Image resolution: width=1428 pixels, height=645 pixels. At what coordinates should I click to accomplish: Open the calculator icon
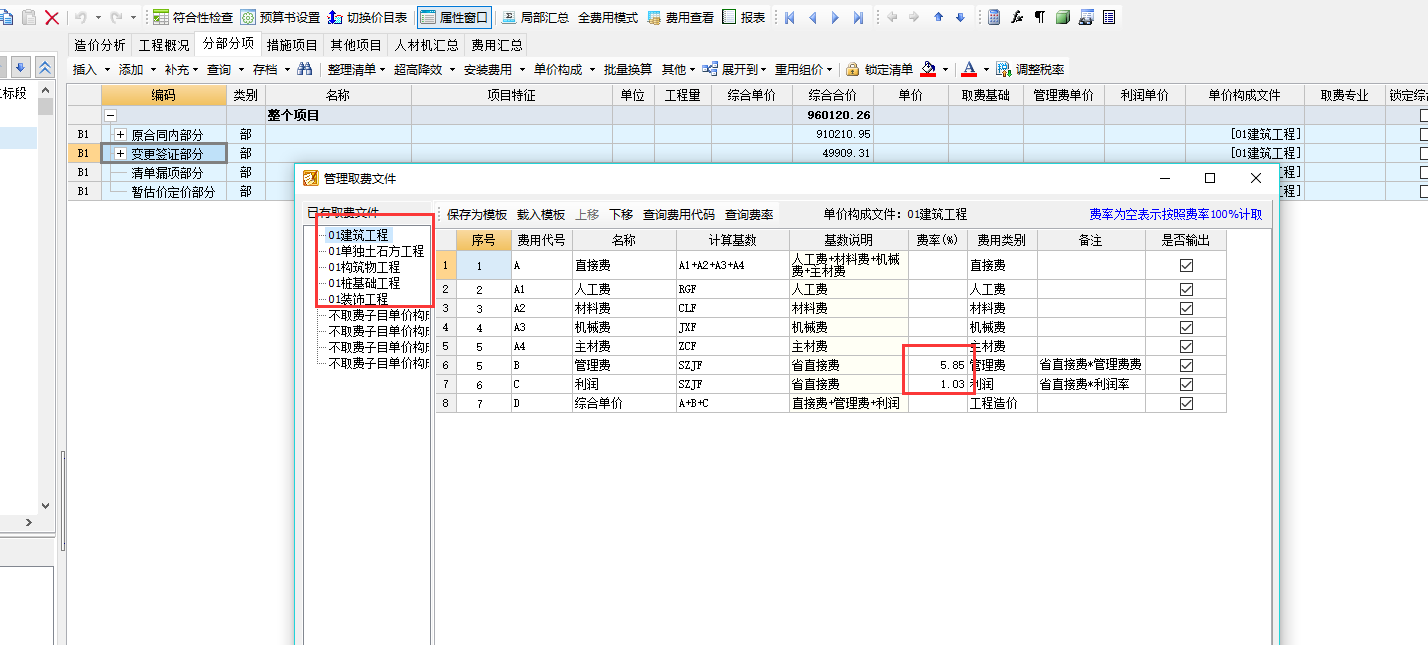[x=993, y=18]
